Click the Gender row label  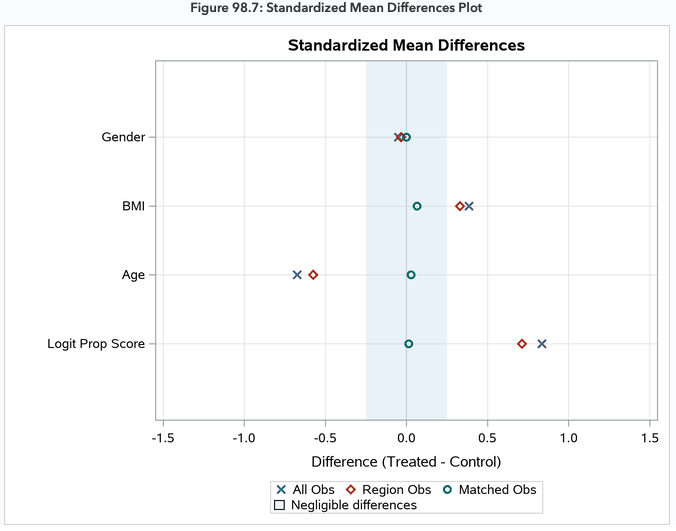[123, 137]
